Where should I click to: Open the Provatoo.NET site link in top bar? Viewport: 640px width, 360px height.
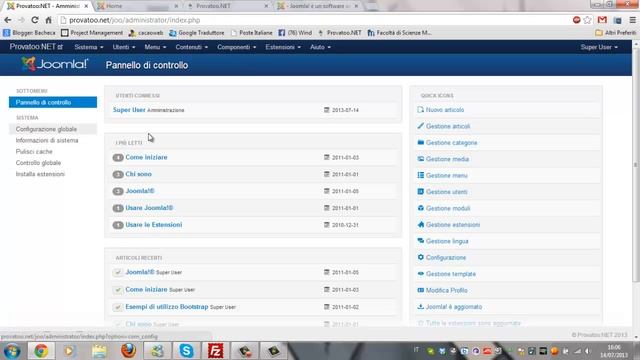(x=36, y=47)
